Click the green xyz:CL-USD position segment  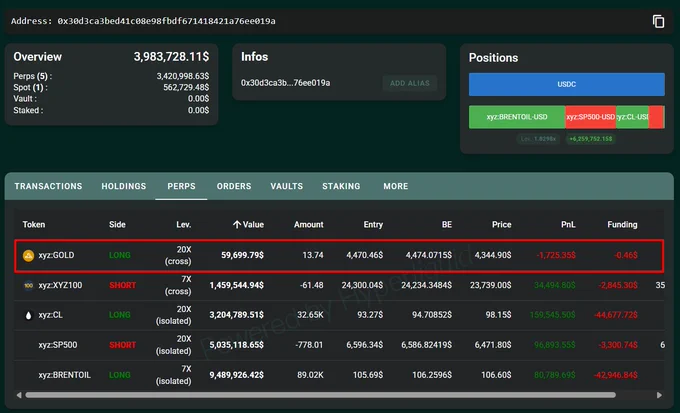pos(632,117)
